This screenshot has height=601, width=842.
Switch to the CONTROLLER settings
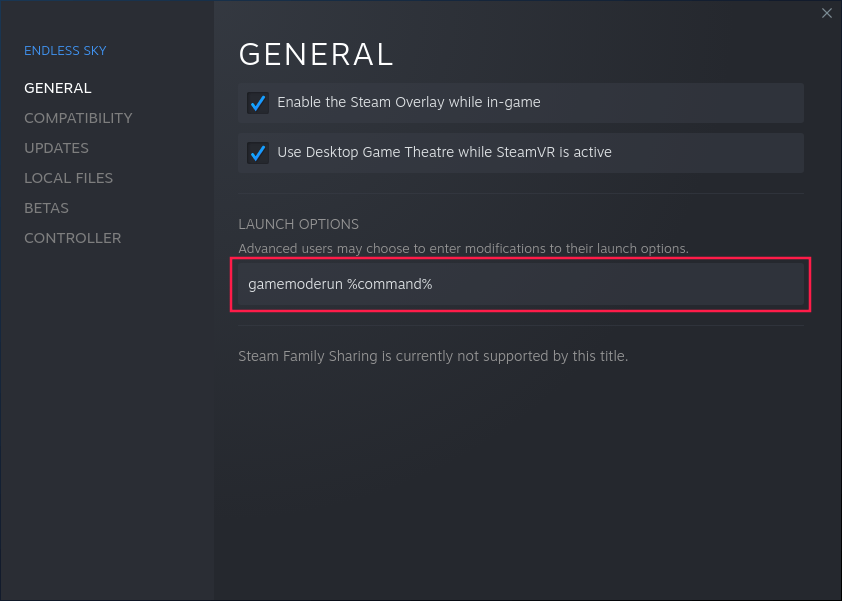click(72, 238)
